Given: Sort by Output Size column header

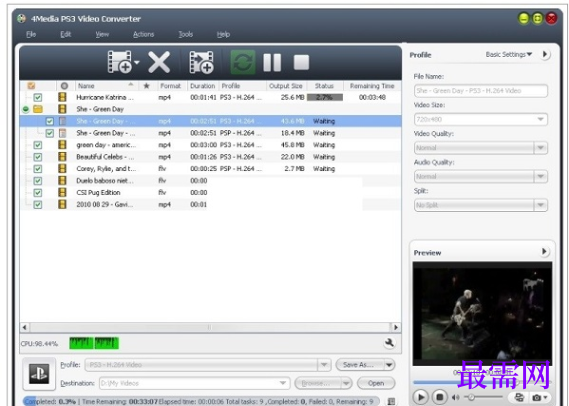Looking at the screenshot, I should point(286,86).
